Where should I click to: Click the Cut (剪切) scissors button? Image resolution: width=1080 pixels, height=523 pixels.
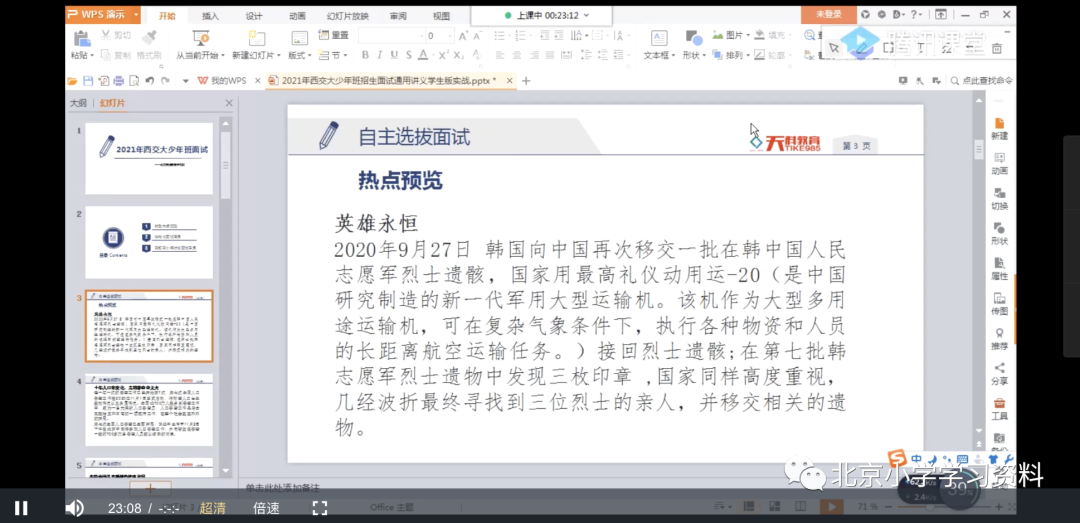(x=117, y=35)
